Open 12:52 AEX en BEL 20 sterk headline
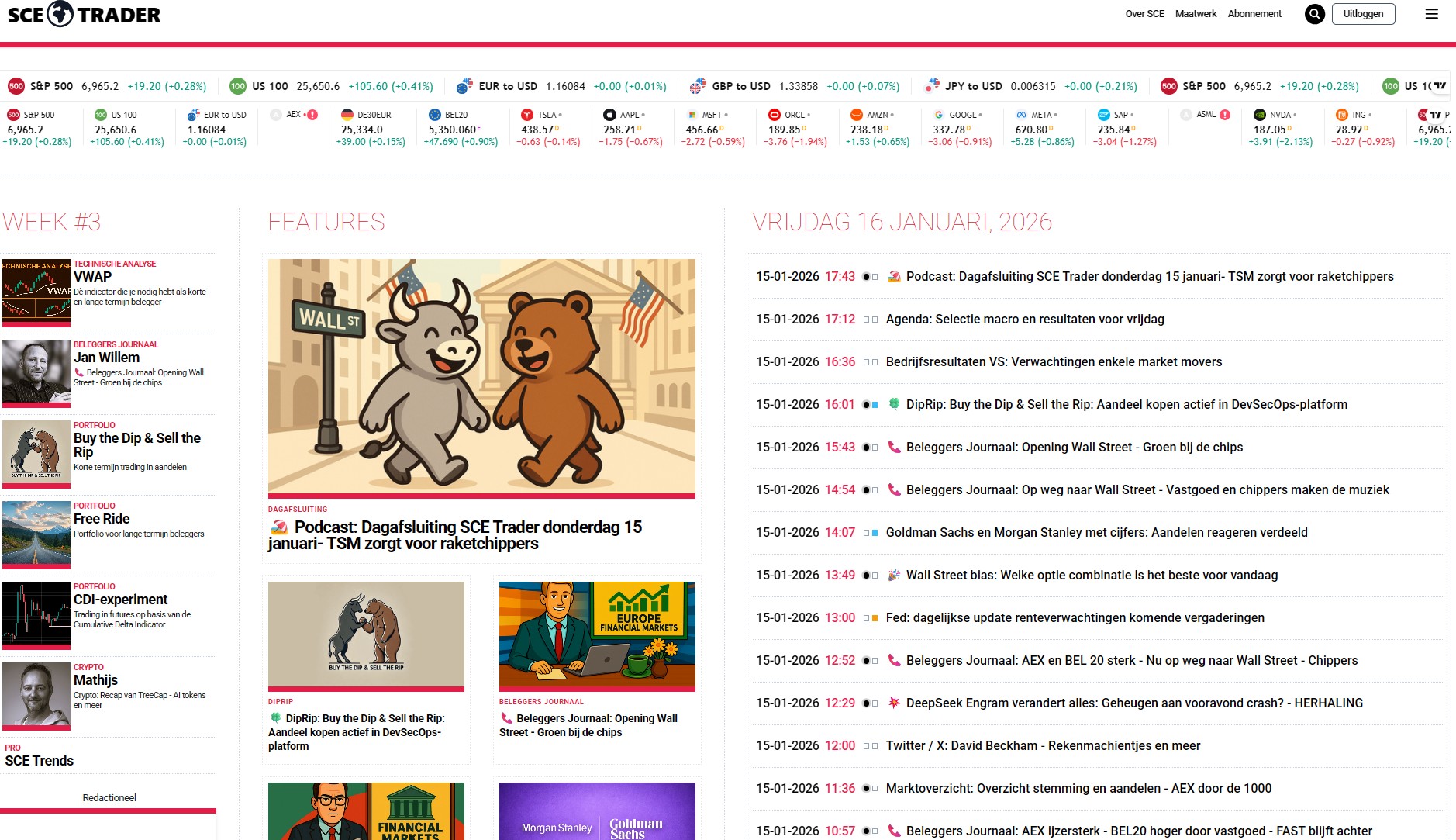The image size is (1456, 840). [1132, 660]
